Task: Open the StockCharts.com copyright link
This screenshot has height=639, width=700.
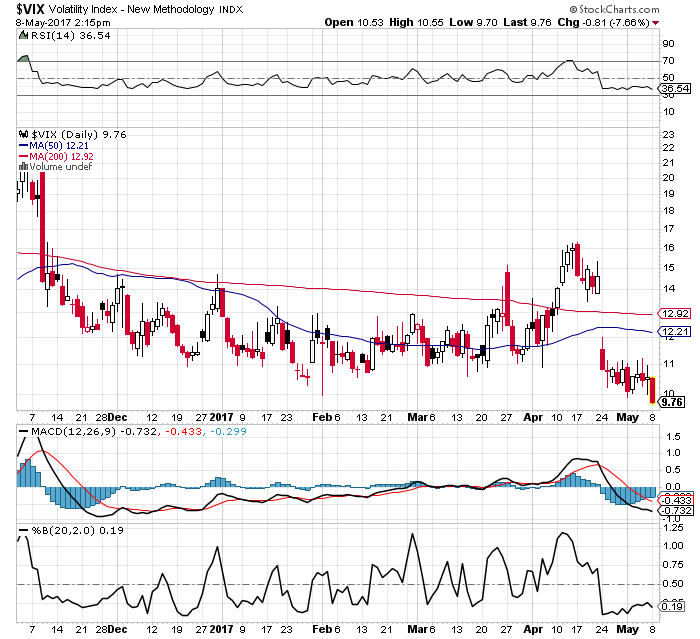Action: click(x=614, y=9)
